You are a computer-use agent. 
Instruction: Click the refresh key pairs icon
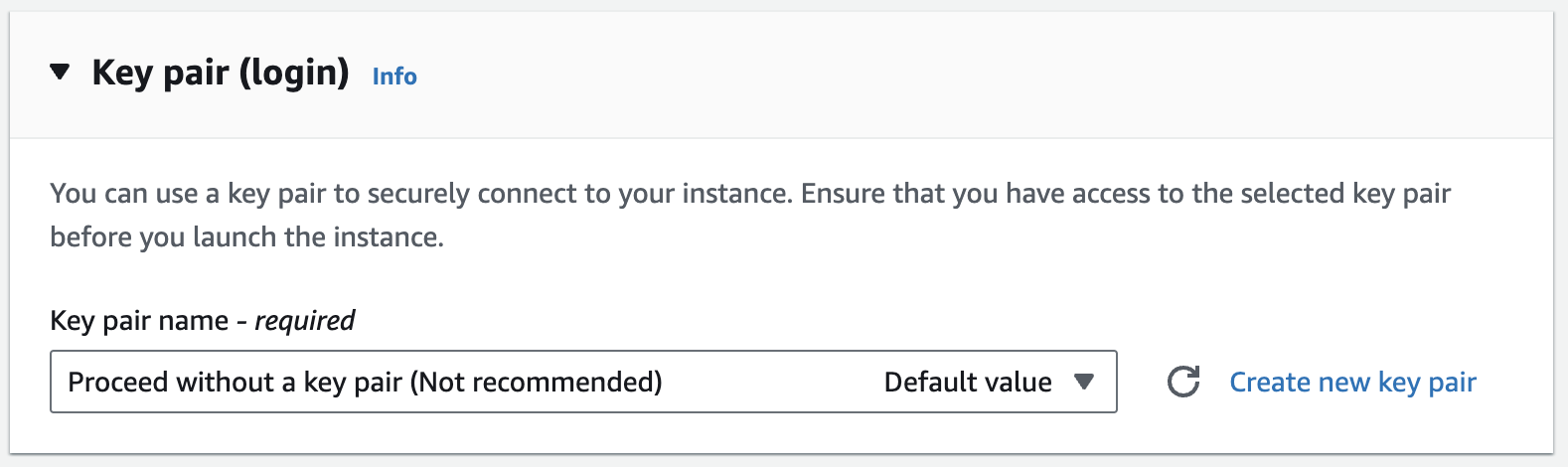click(1182, 382)
